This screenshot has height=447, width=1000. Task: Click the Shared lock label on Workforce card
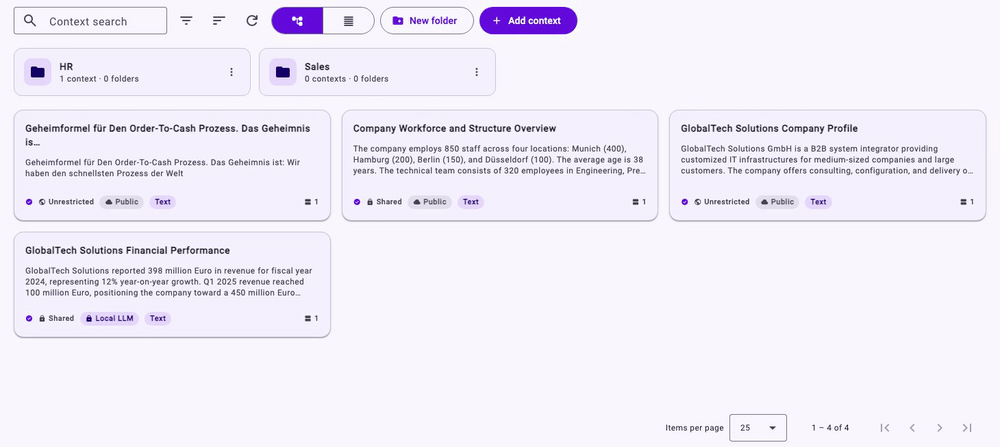(384, 202)
